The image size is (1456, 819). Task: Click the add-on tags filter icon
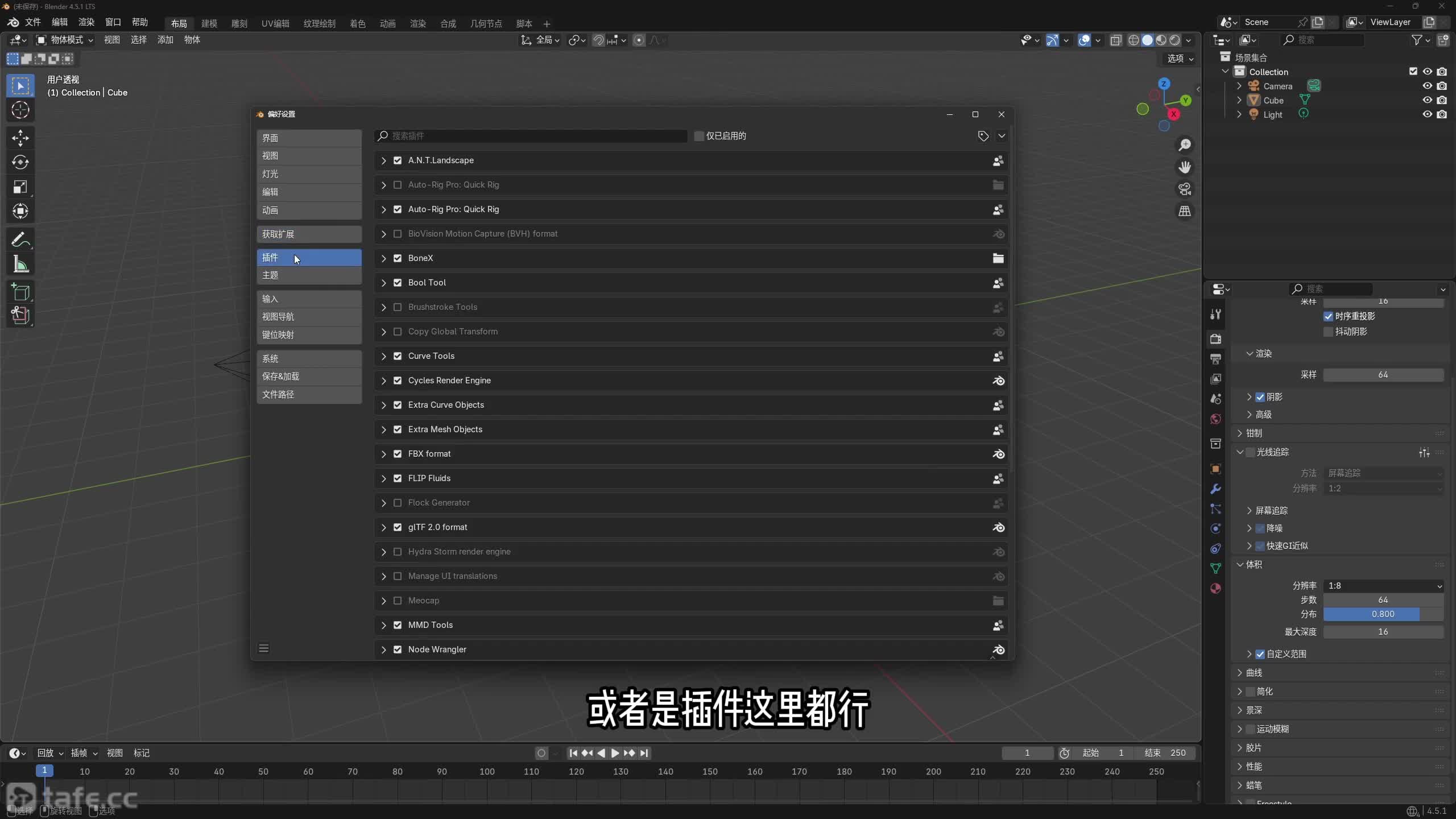pos(983,136)
